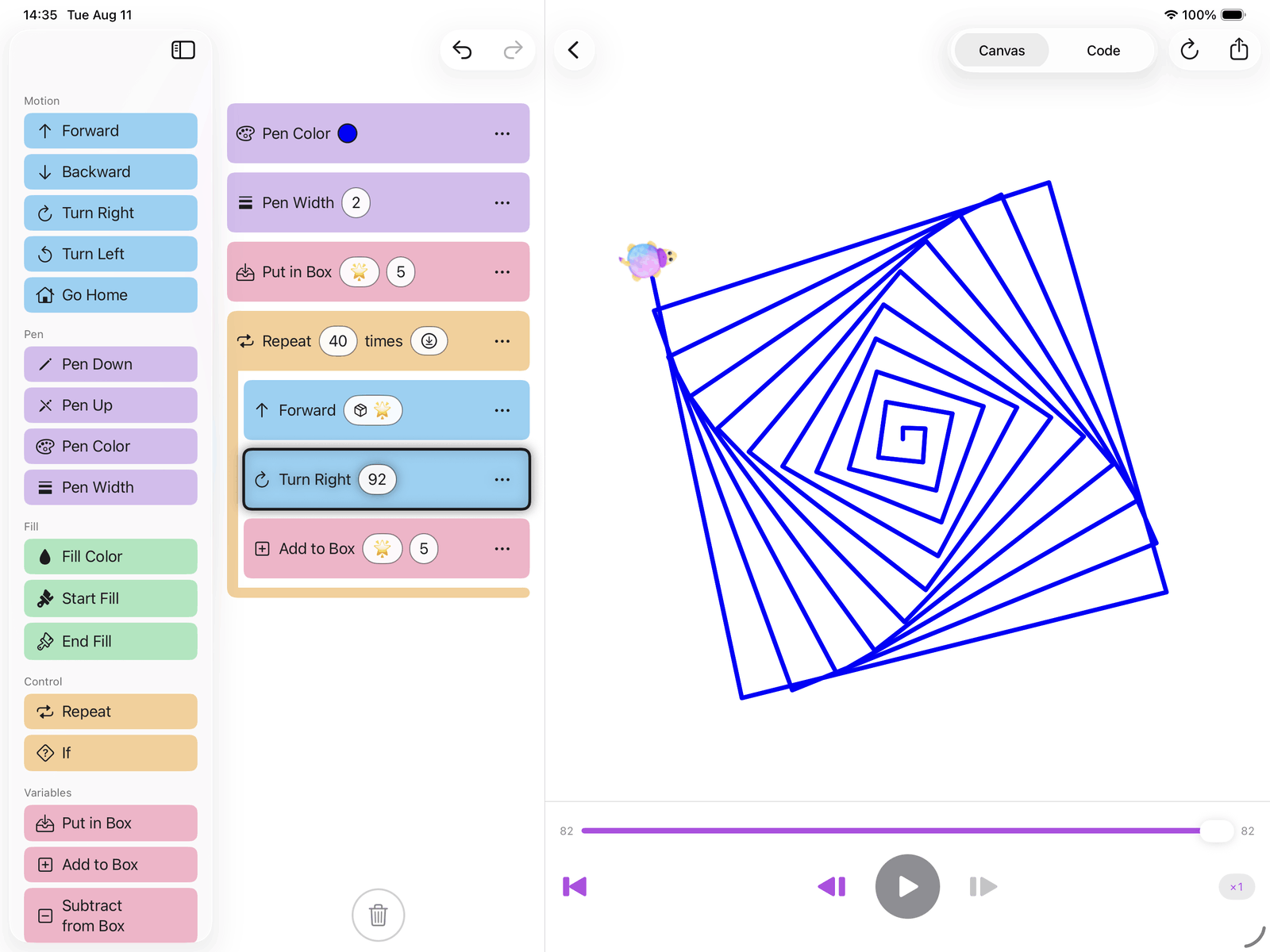Open options for Add to Box program block

pyautogui.click(x=502, y=549)
